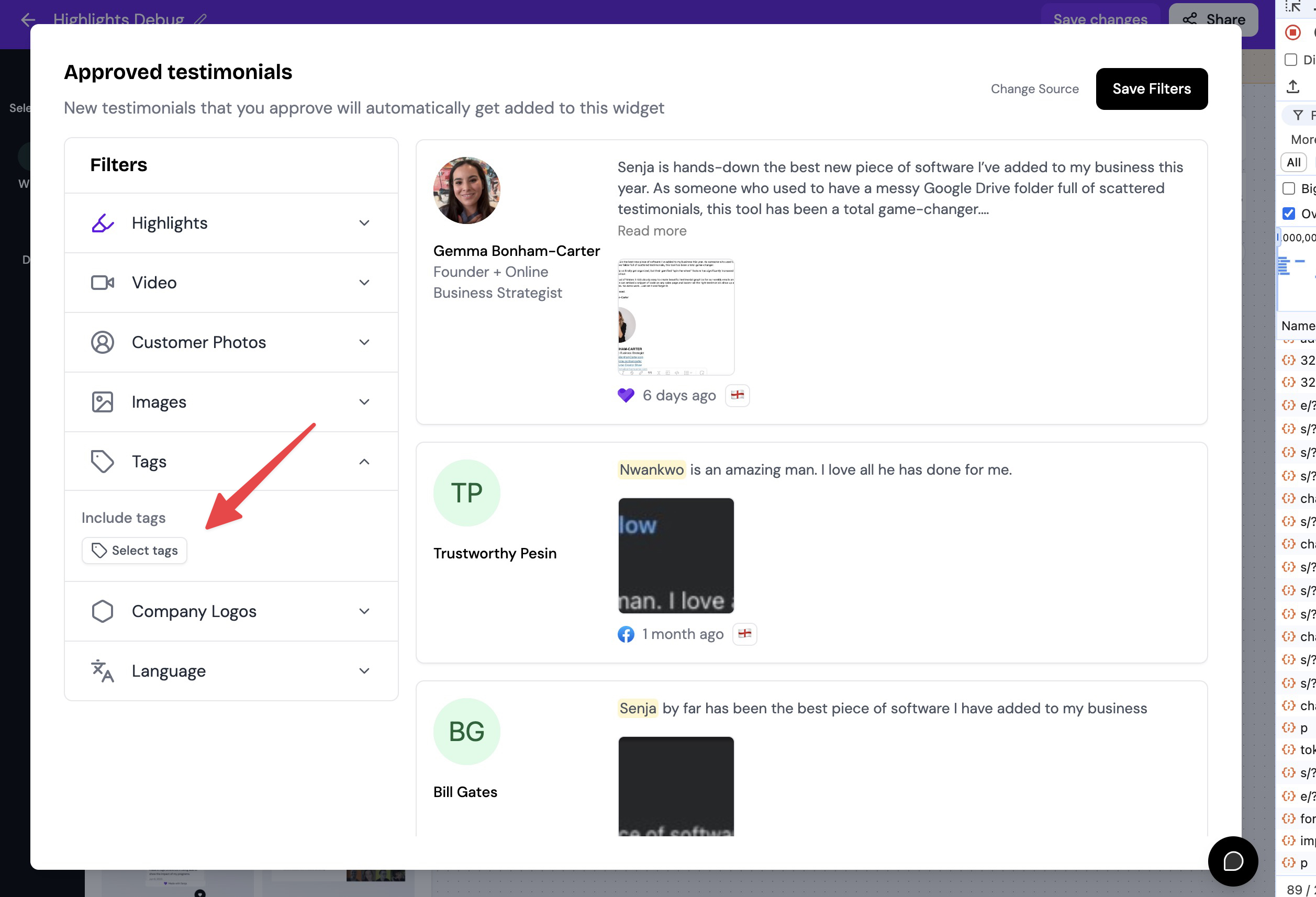Open the Select tags picker
The height and width of the screenshot is (897, 1316).
(134, 551)
